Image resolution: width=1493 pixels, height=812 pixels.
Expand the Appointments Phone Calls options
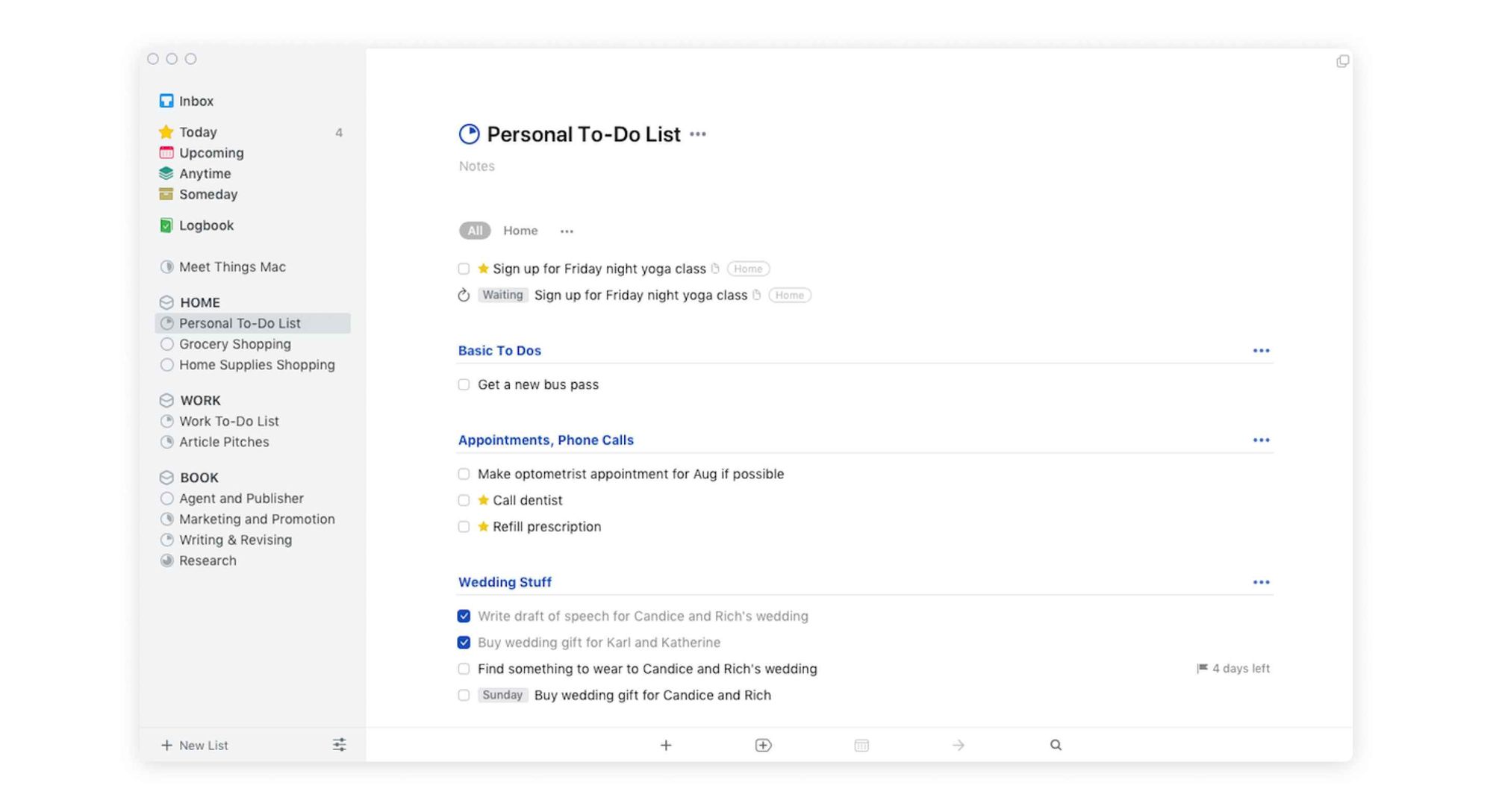pos(1261,439)
